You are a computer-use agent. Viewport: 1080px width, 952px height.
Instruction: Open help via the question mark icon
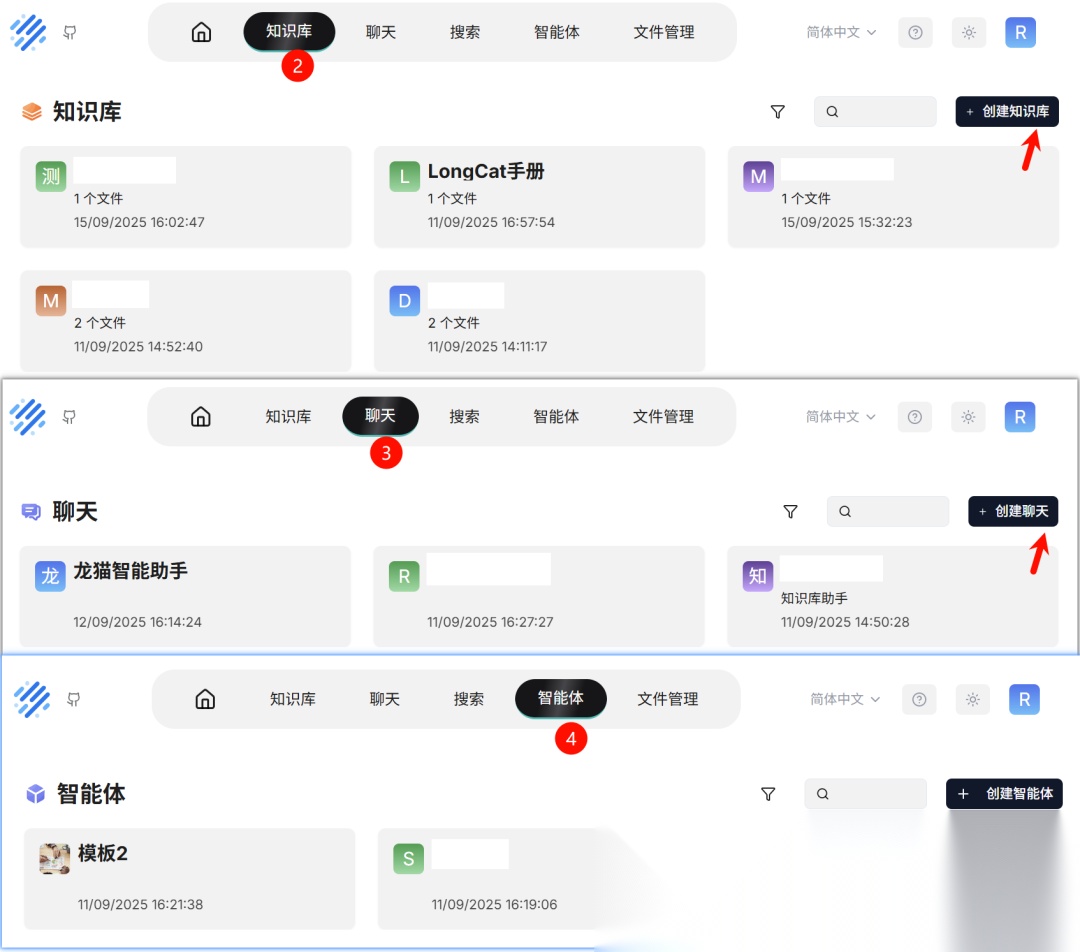pos(915,32)
